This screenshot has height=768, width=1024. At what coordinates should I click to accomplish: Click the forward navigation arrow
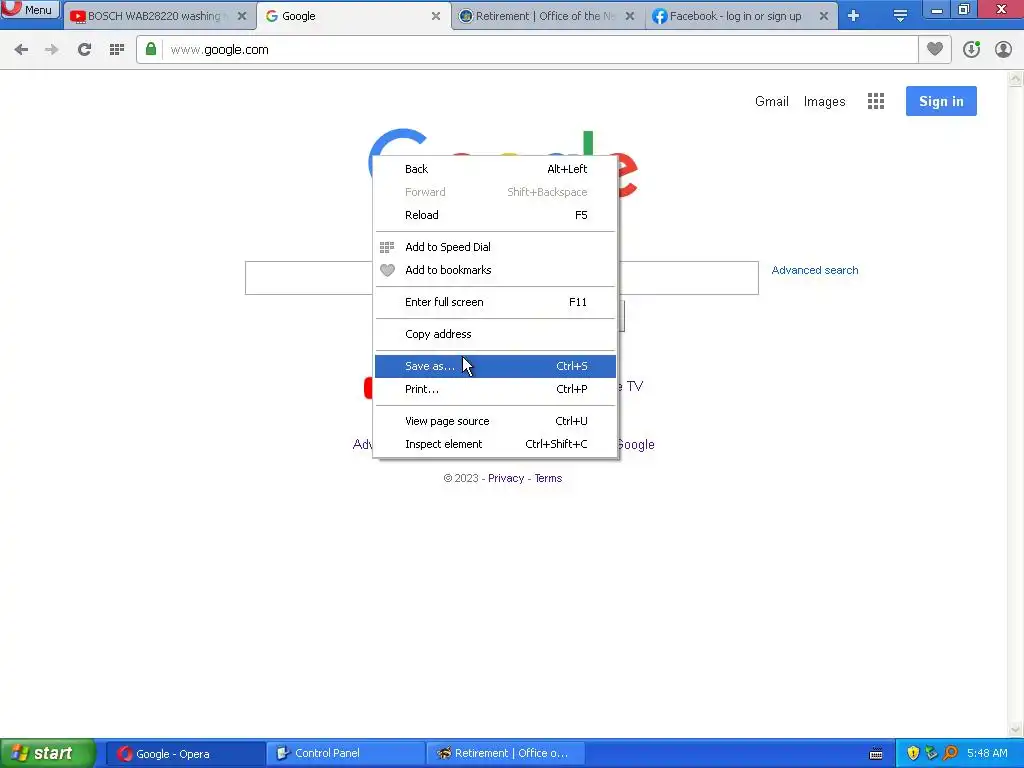[52, 50]
